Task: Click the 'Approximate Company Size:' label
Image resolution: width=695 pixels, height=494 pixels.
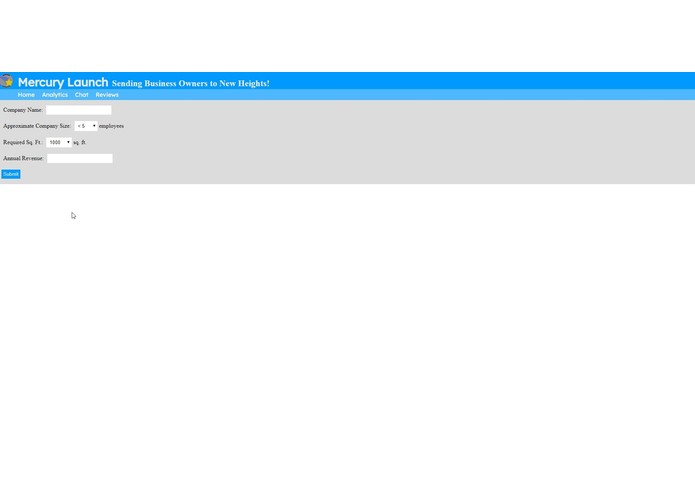Action: tap(37, 126)
